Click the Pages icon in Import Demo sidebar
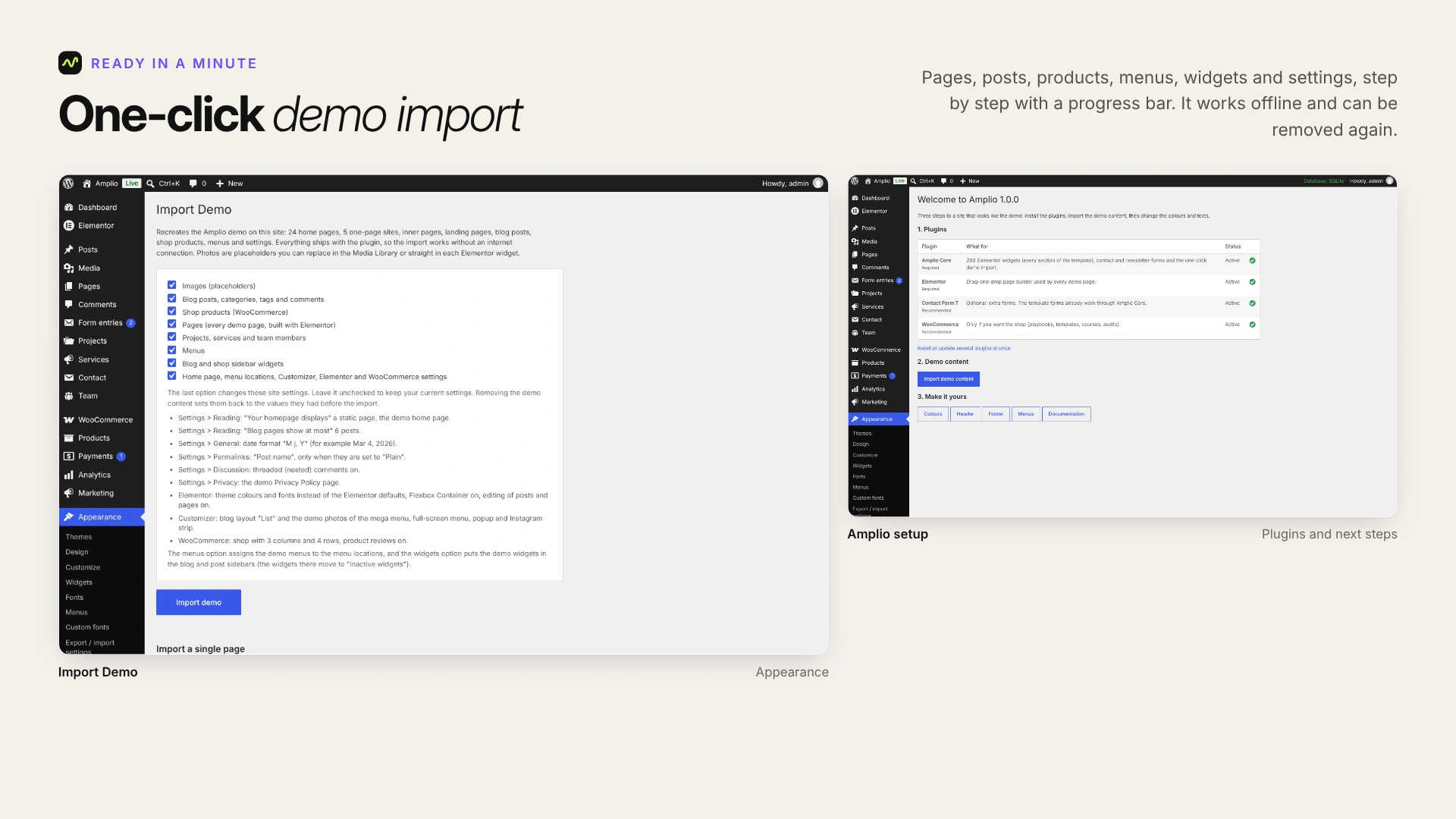Screen dimensions: 1456x819 pyautogui.click(x=69, y=286)
